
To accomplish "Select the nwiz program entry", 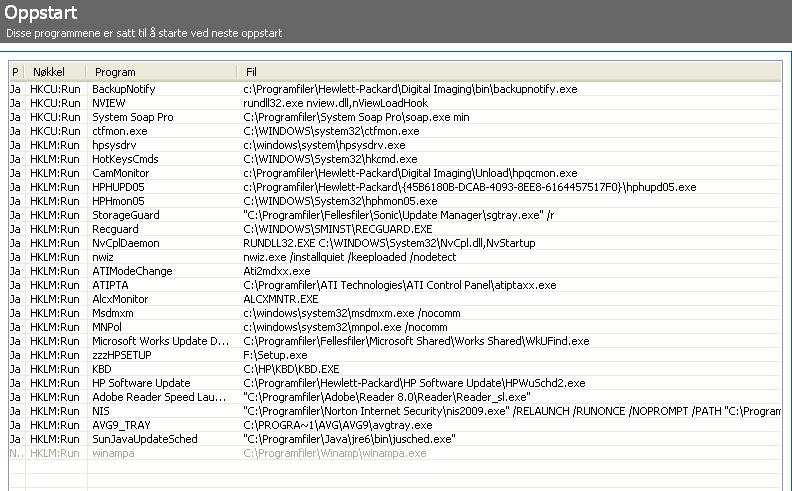I will 103,257.
